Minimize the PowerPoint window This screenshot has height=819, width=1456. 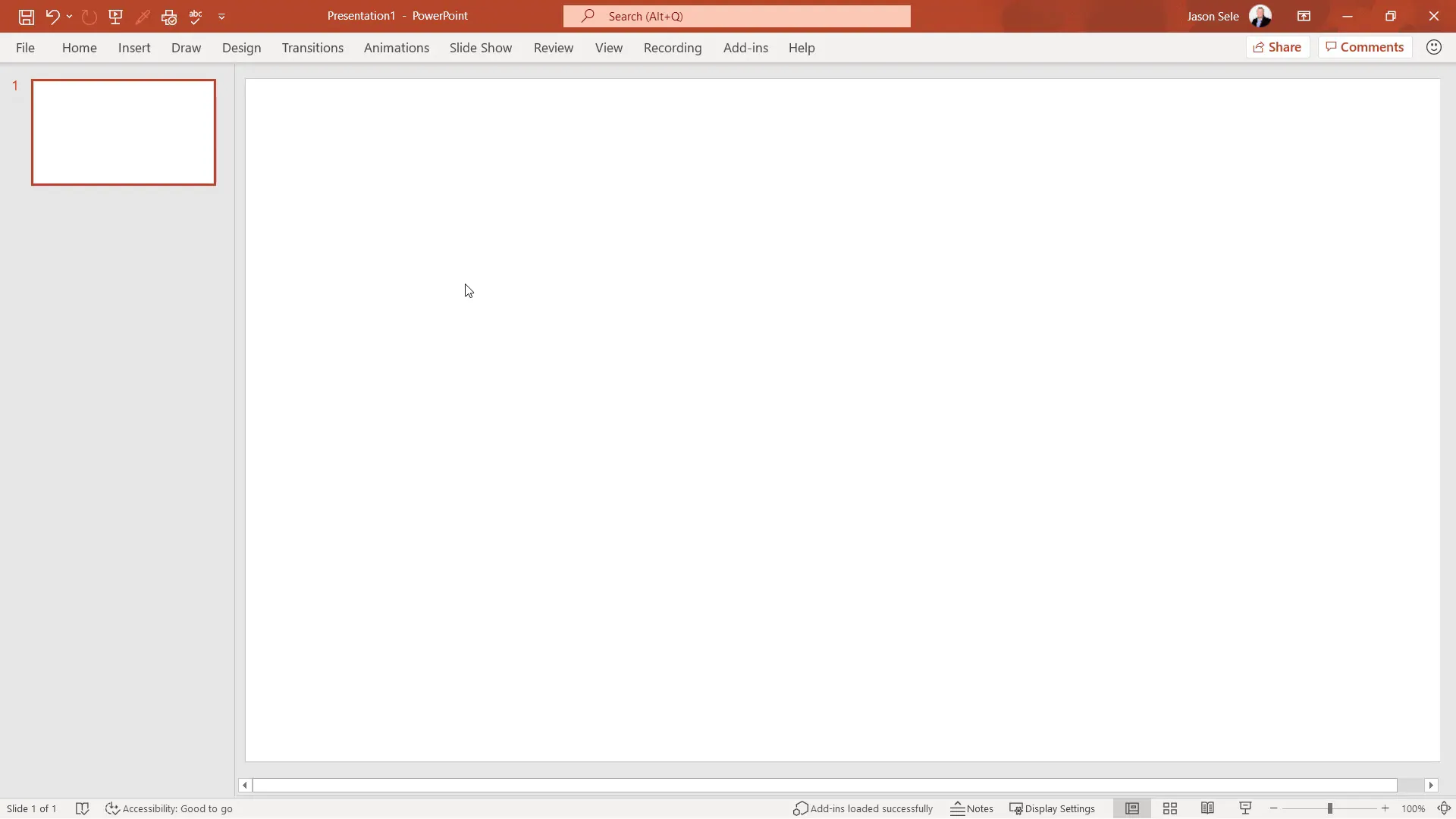[1348, 16]
